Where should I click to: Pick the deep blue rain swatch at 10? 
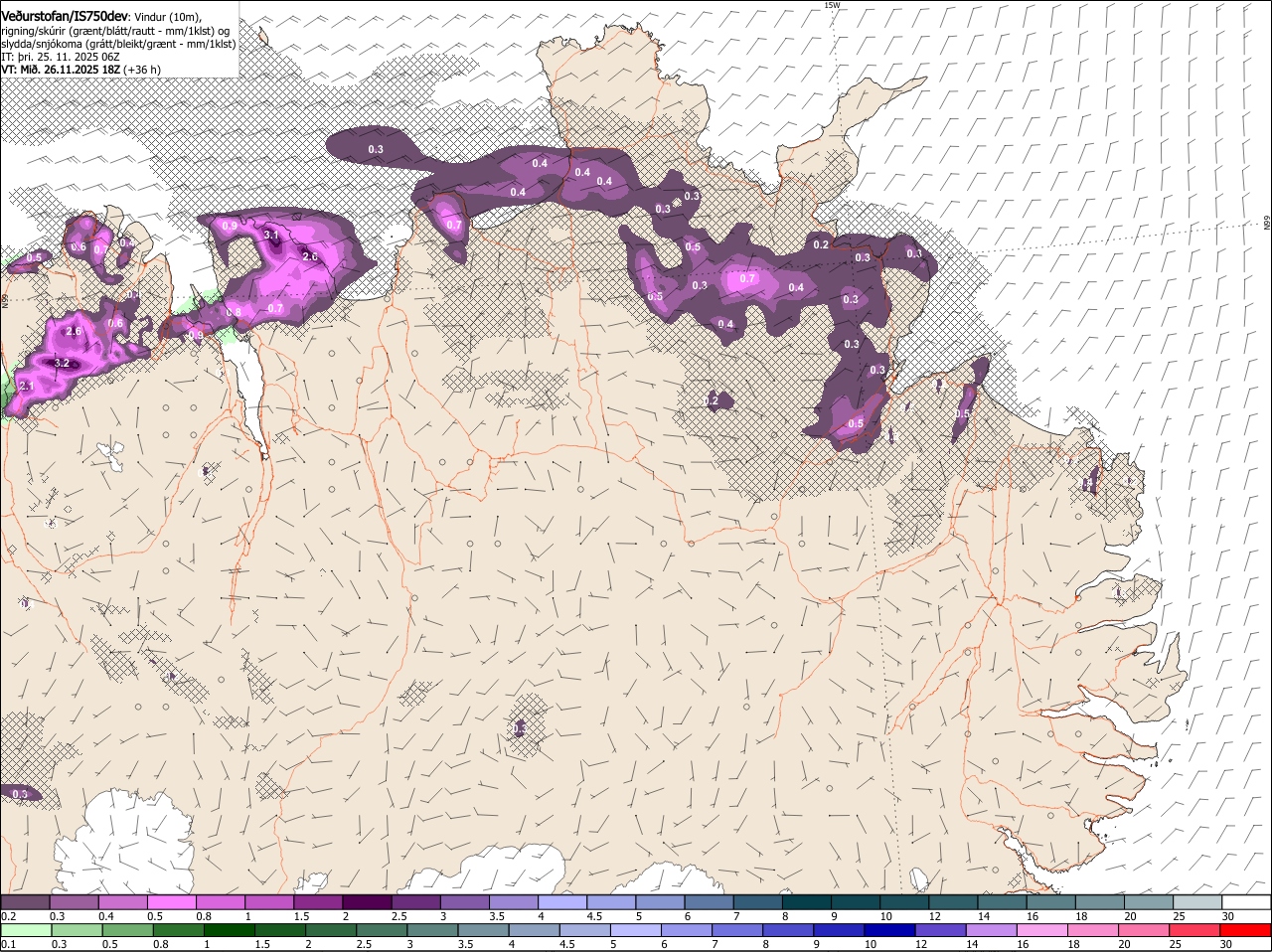click(x=890, y=930)
